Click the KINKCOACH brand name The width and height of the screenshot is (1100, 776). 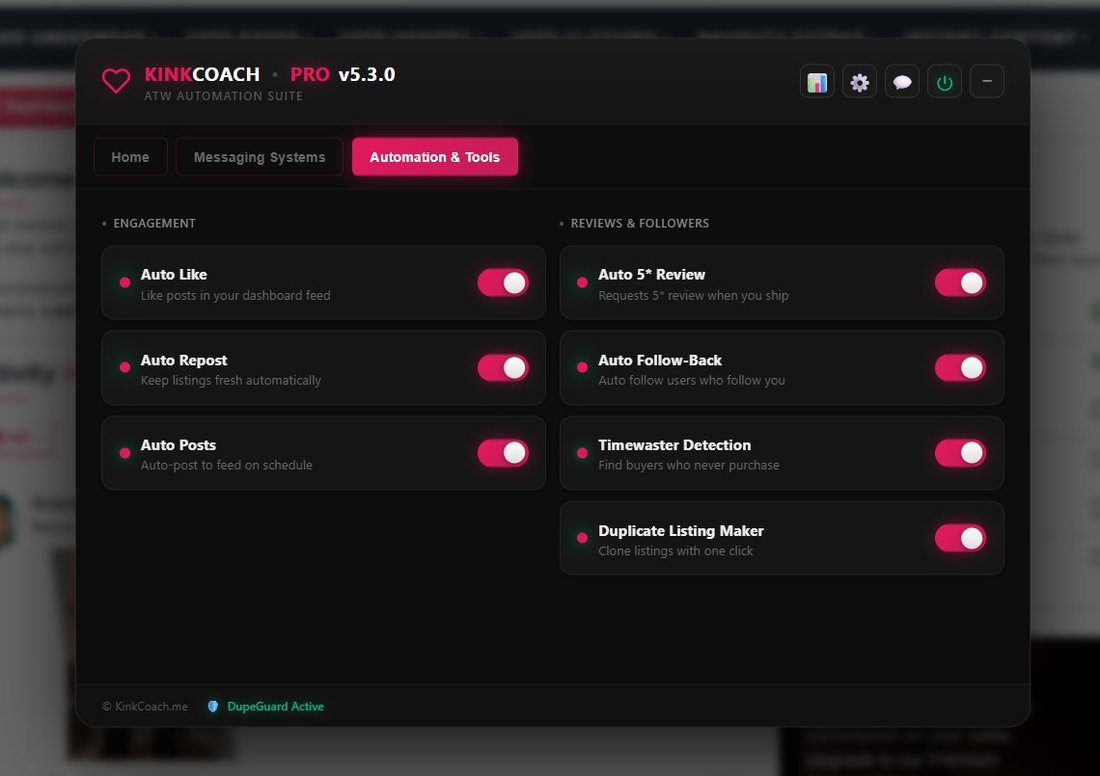(x=202, y=74)
